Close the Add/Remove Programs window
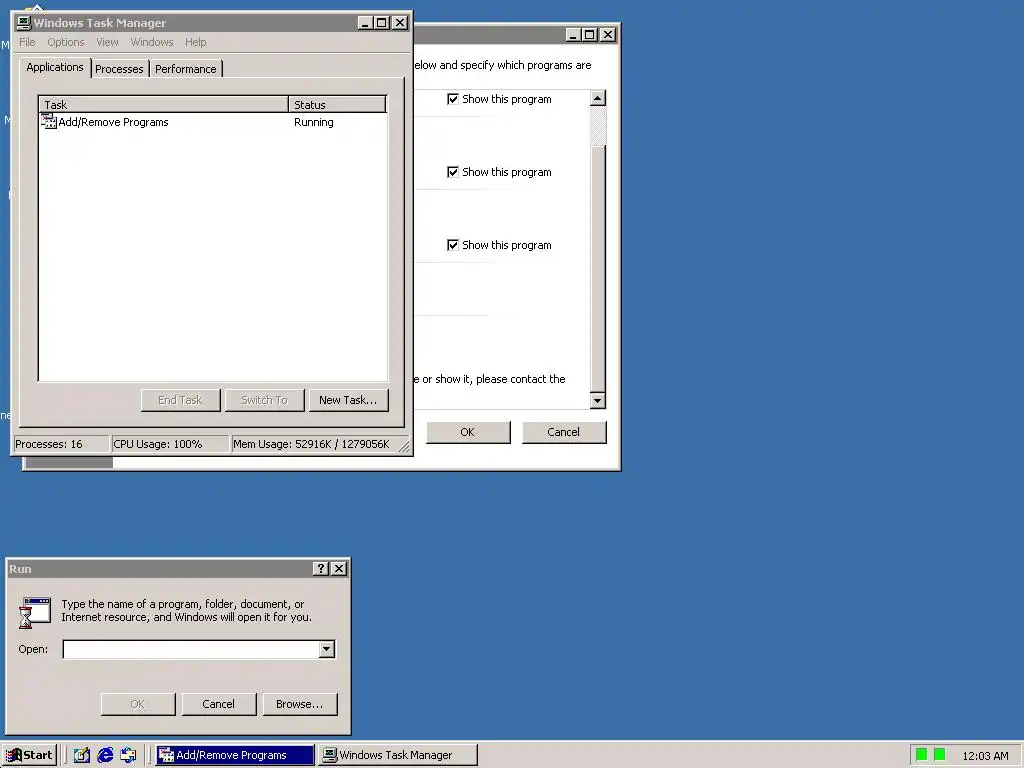This screenshot has height=768, width=1024. [608, 35]
